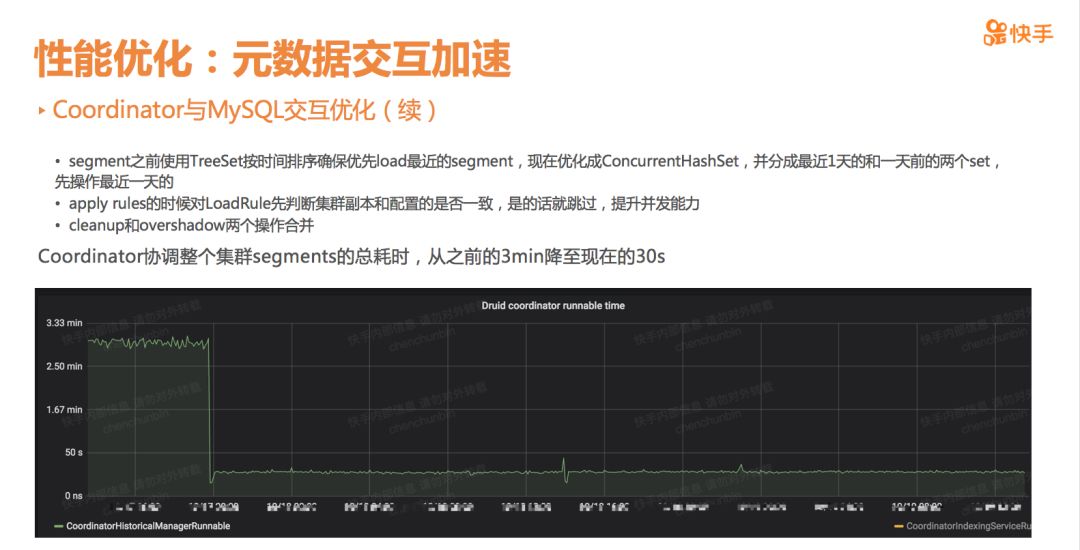Click the sharp drop in the green line

pos(209,410)
